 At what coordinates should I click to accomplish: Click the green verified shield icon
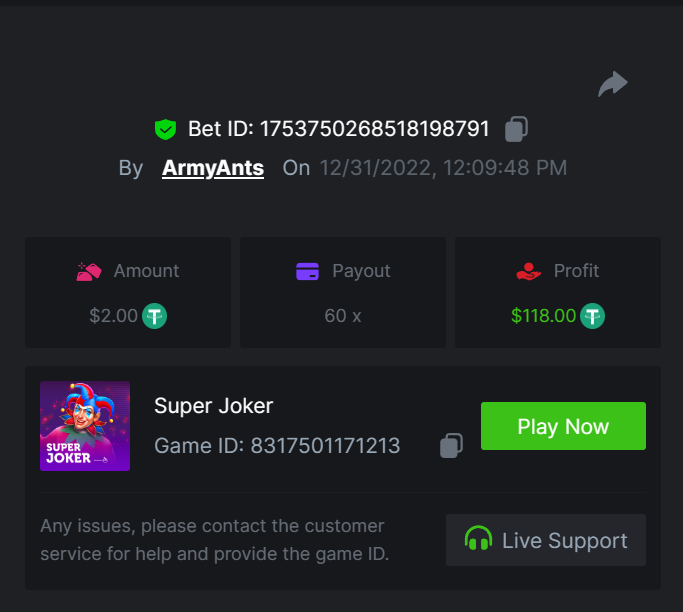[165, 129]
